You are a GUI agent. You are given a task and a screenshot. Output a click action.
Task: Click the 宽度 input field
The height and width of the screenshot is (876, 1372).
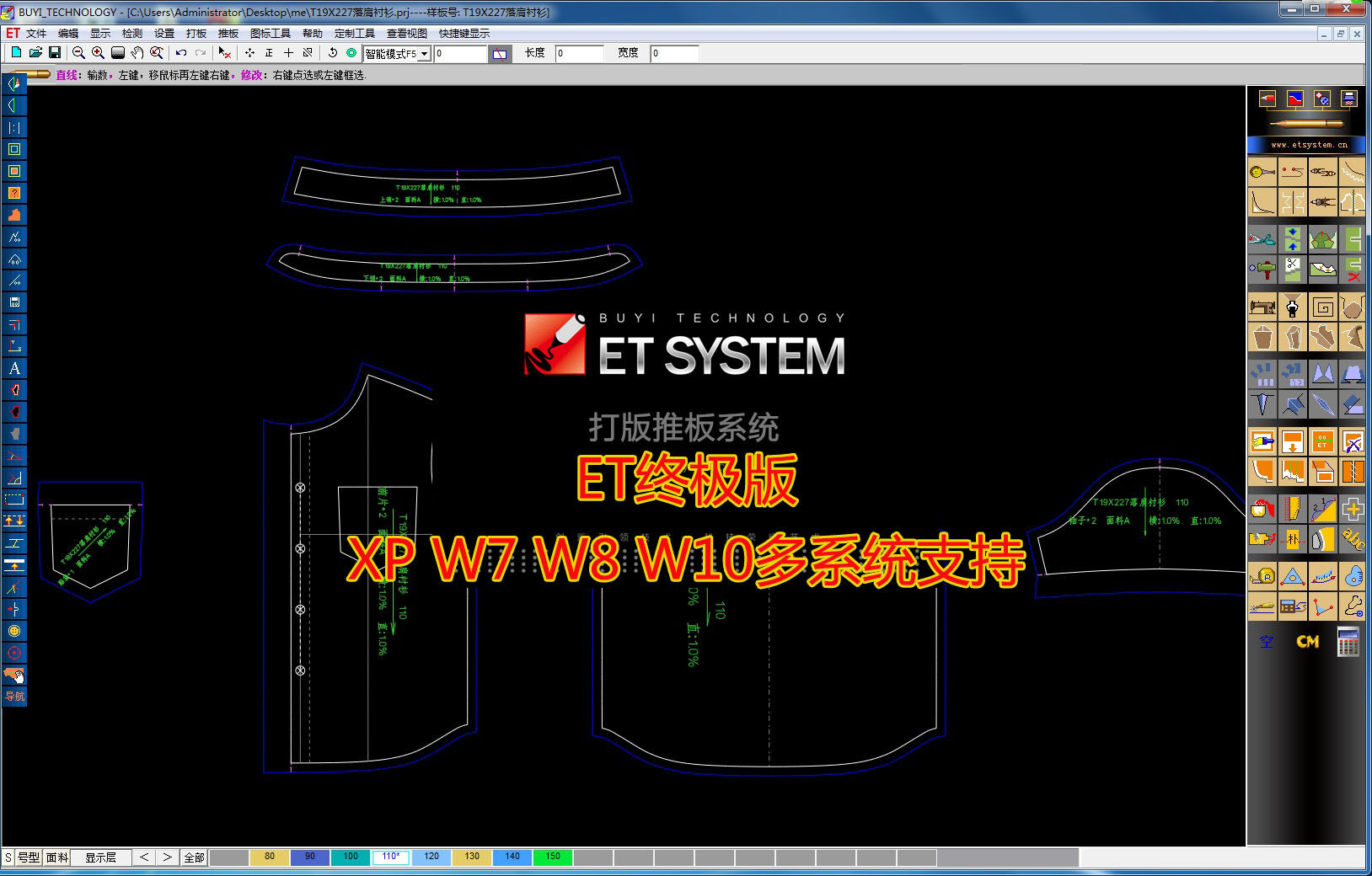(675, 54)
